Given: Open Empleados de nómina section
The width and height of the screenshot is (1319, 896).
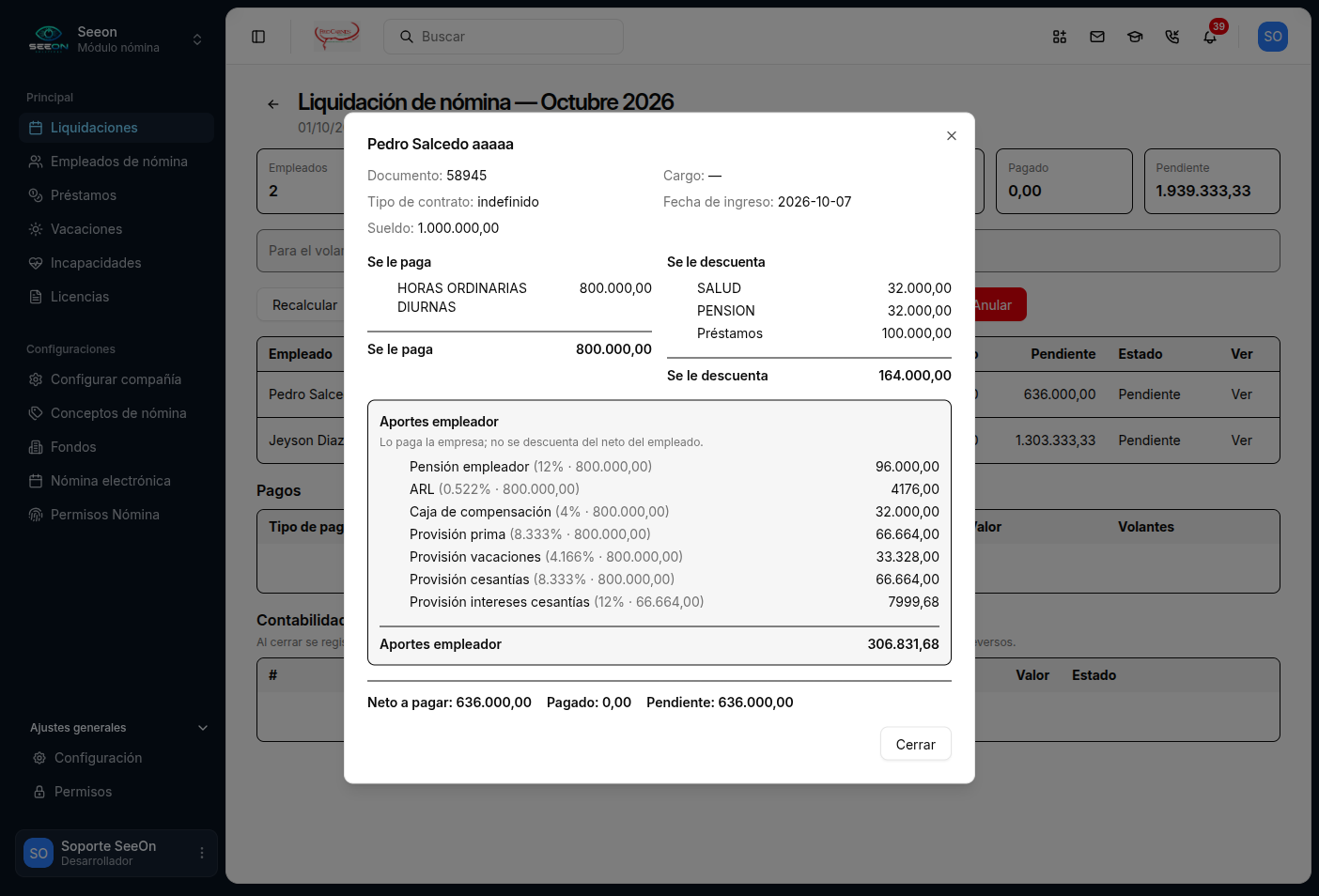Looking at the screenshot, I should 116,162.
